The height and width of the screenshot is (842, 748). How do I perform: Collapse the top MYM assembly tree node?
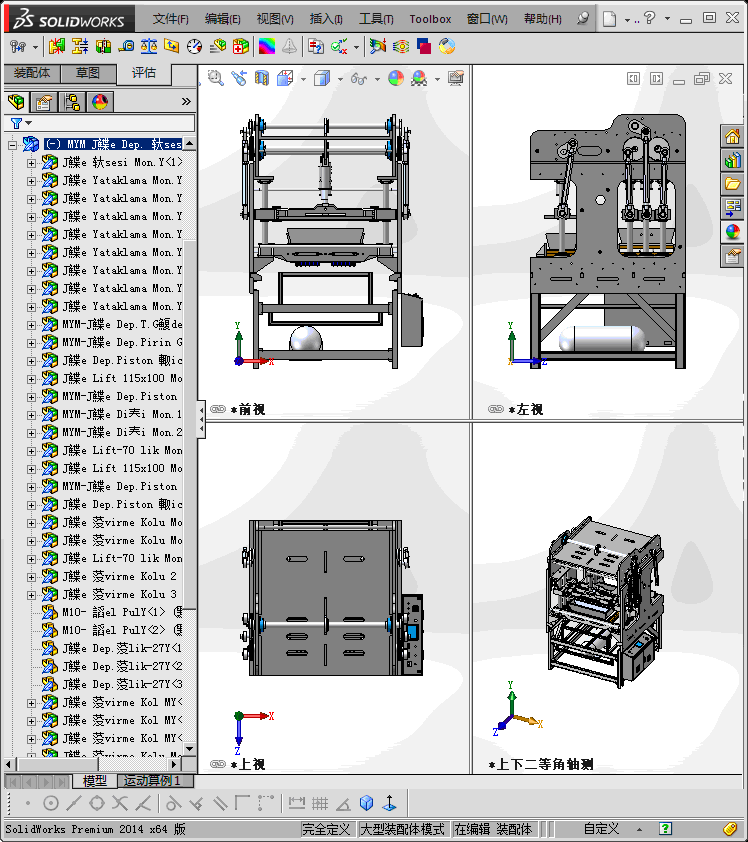12,144
